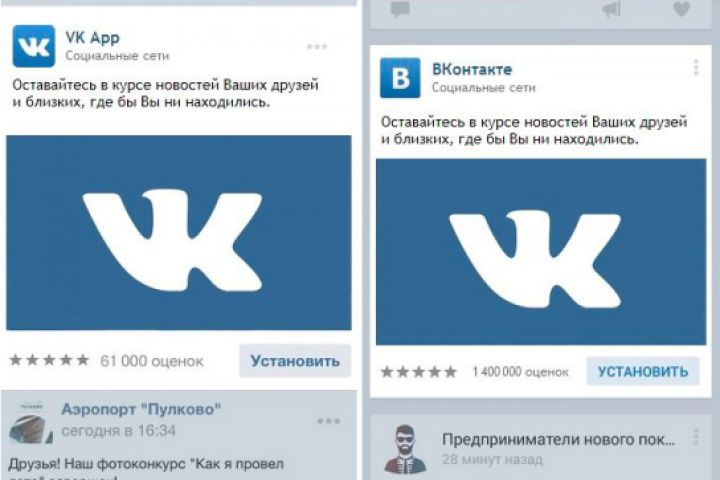
Task: Tap the bearded man avatar icon
Action: [x=405, y=450]
